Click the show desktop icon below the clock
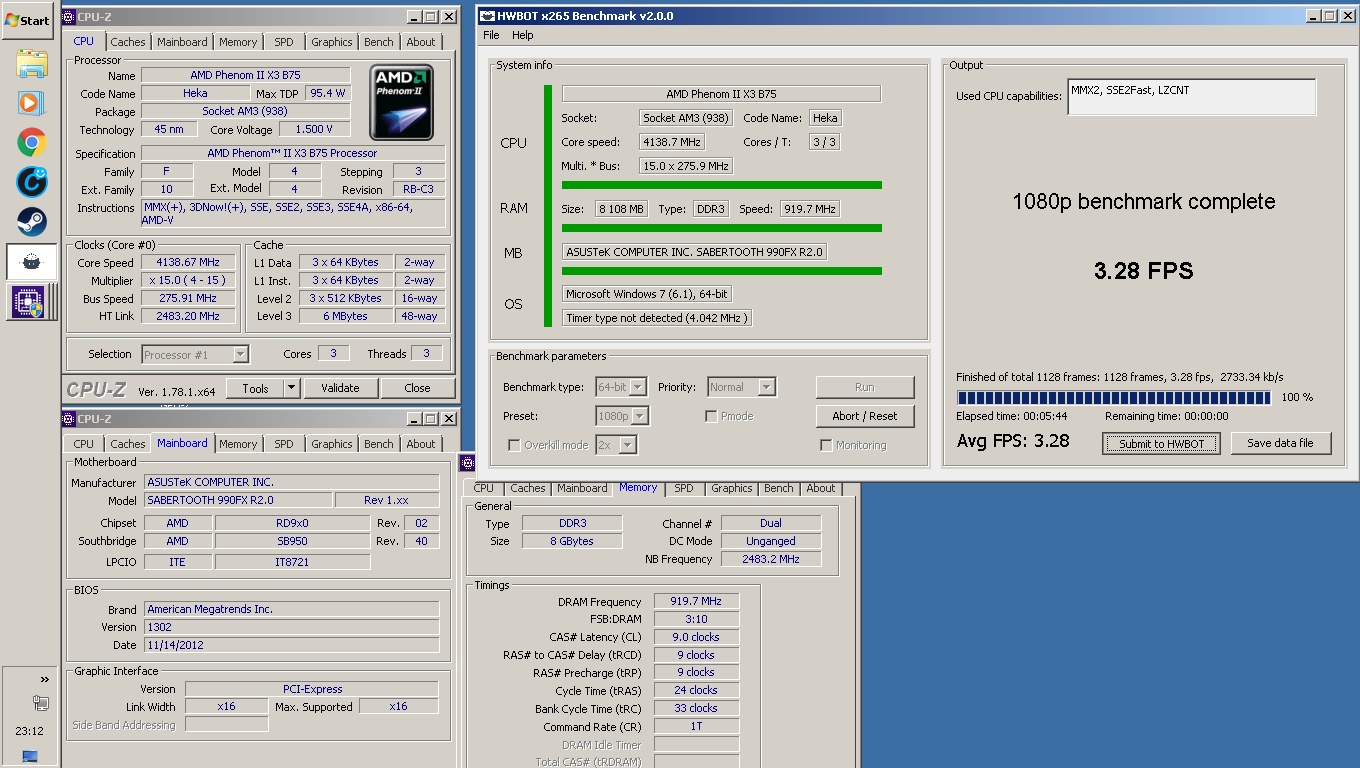The width and height of the screenshot is (1360, 768). pyautogui.click(x=30, y=756)
